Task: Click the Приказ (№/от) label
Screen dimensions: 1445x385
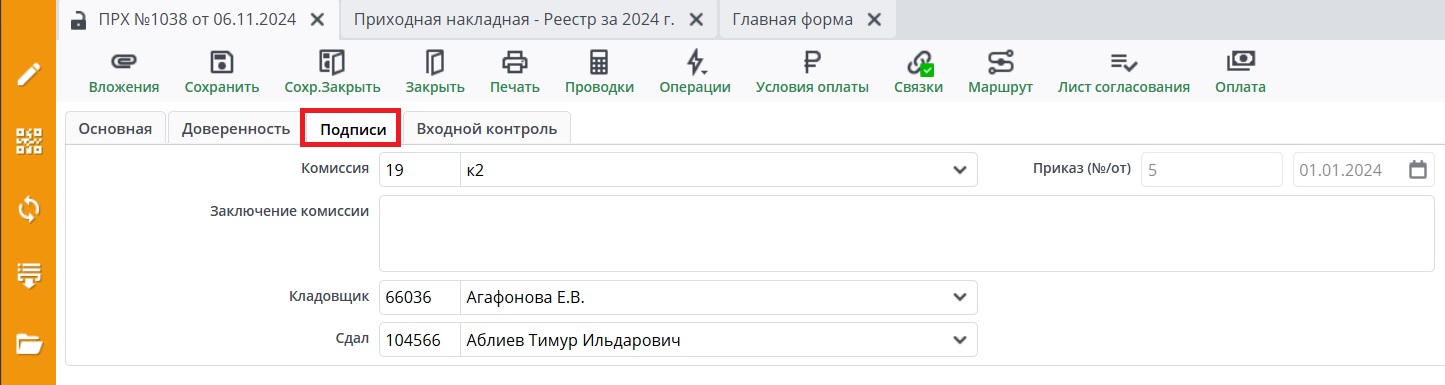Action: pos(1081,168)
